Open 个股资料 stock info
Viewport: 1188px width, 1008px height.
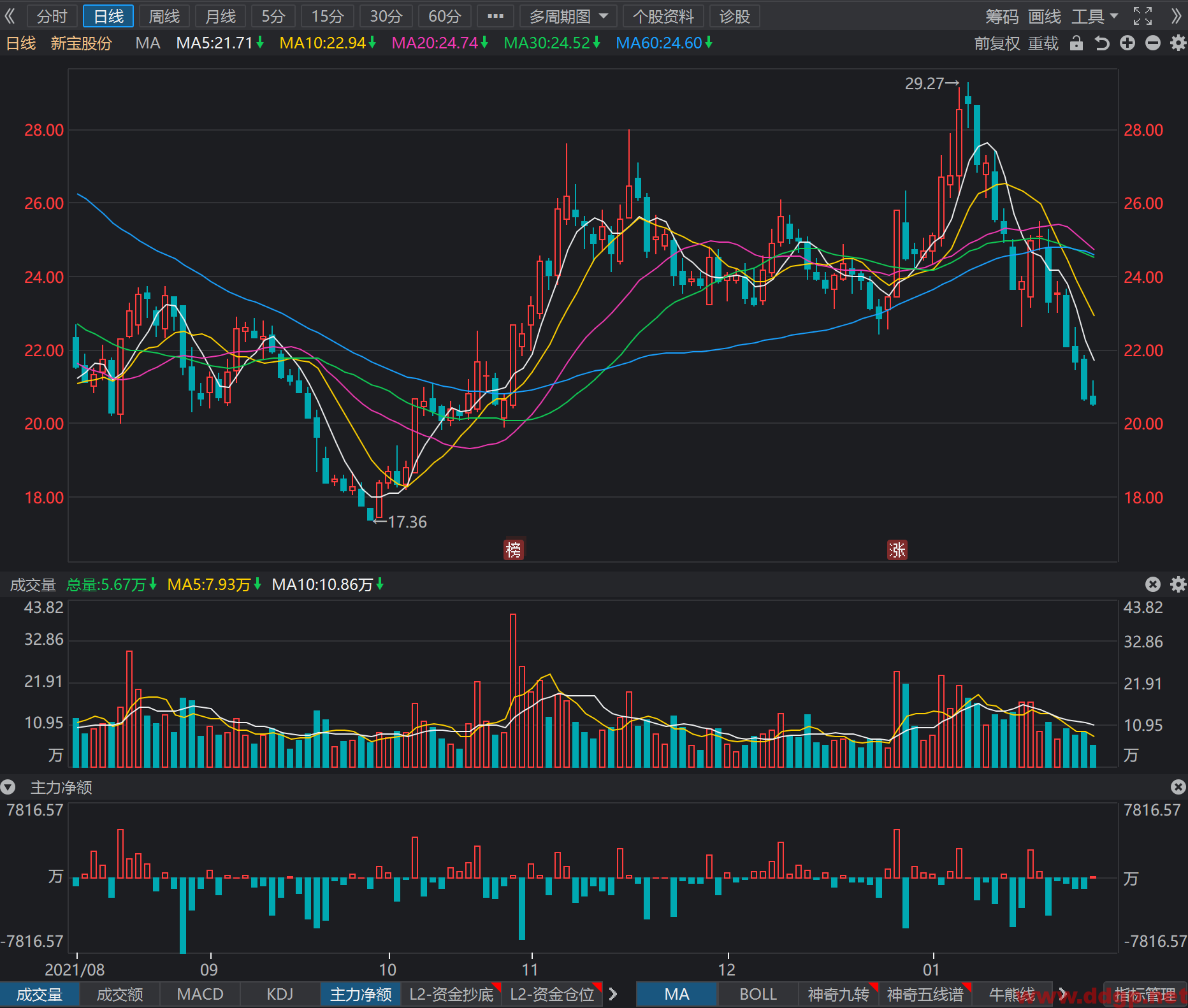[663, 16]
